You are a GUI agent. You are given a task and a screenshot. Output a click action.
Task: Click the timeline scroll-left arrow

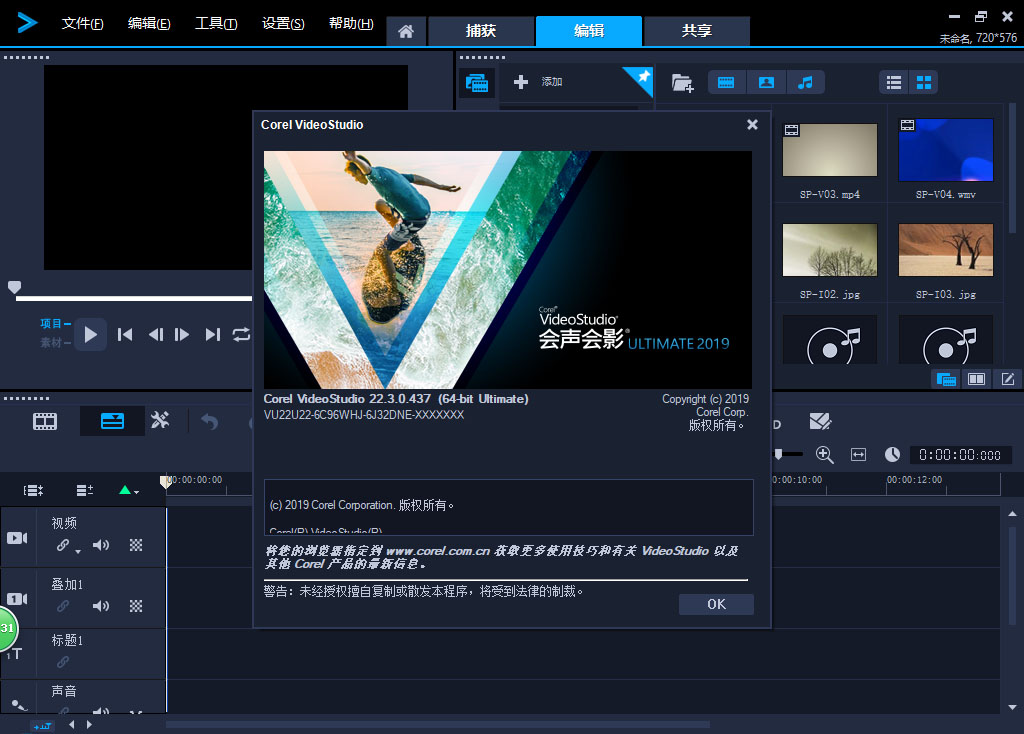point(72,724)
